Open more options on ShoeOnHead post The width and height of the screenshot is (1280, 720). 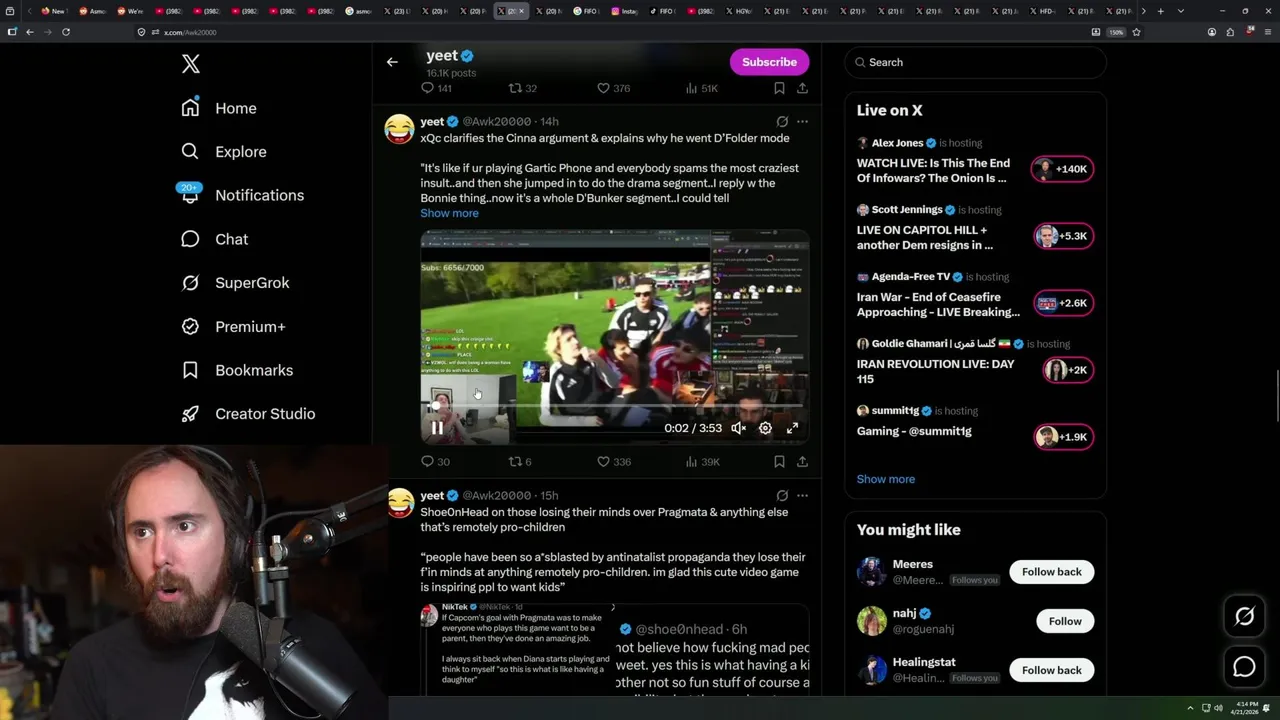pyautogui.click(x=802, y=495)
